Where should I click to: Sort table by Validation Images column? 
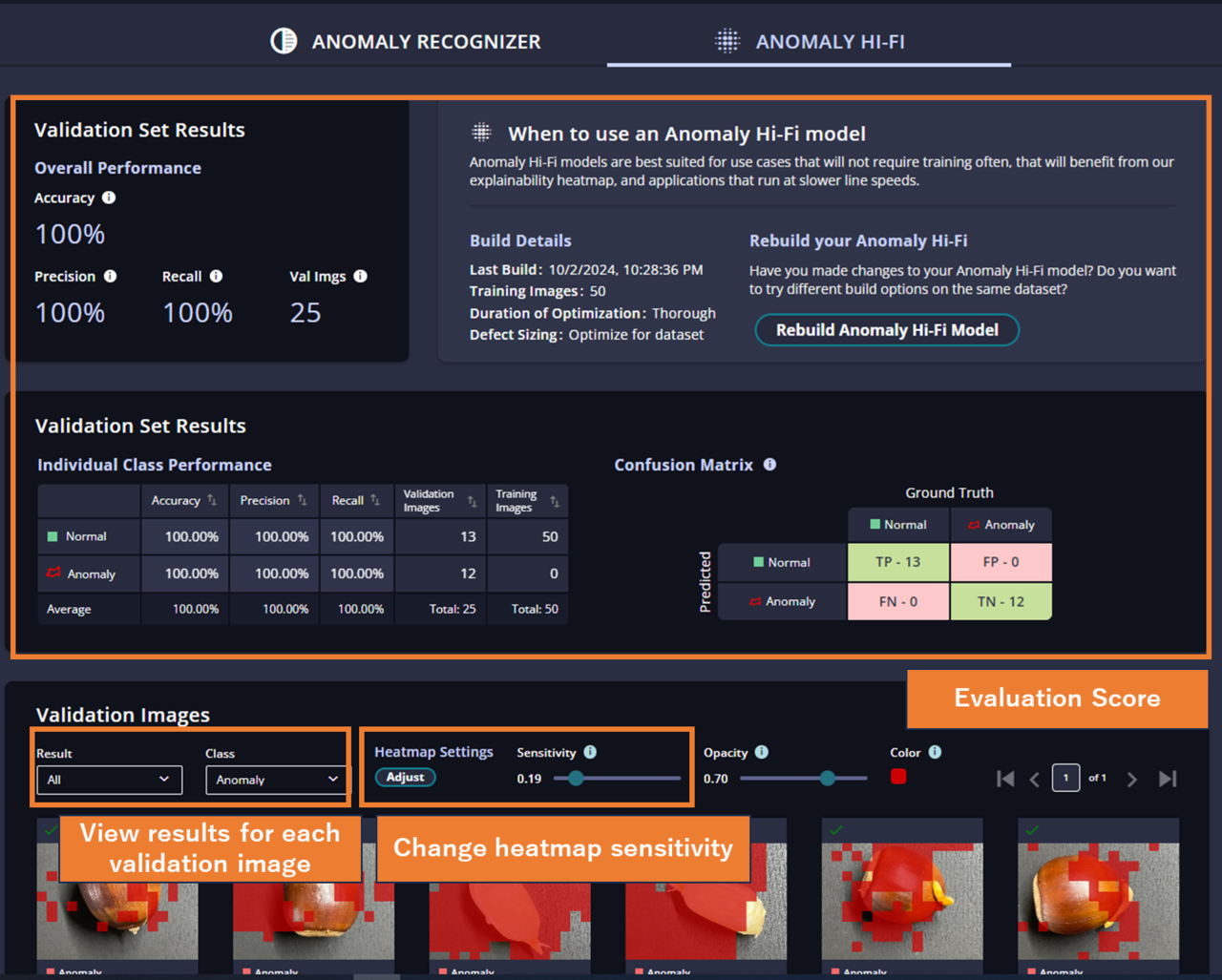tap(472, 501)
